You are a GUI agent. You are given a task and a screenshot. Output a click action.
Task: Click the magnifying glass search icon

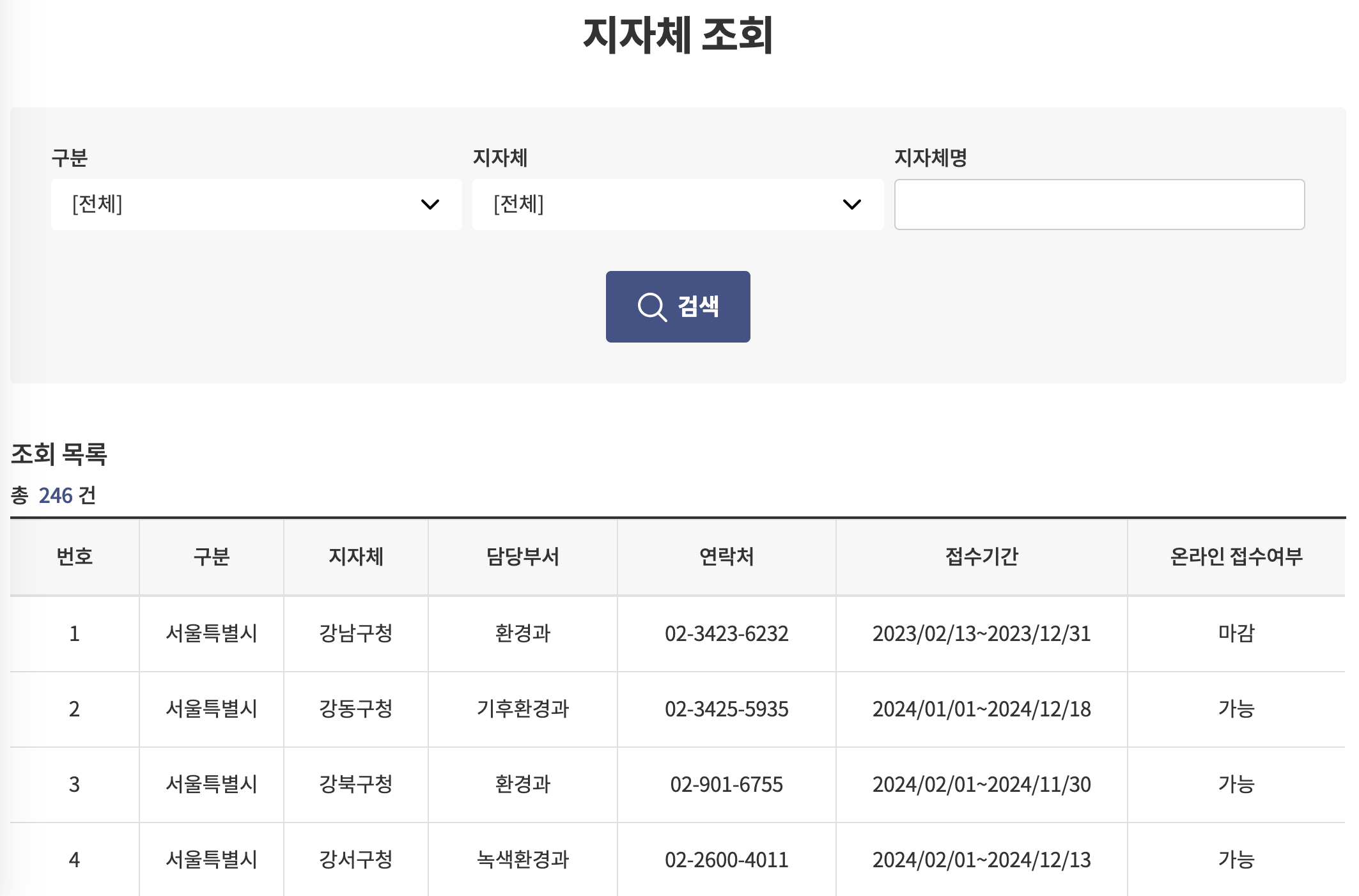click(x=652, y=307)
